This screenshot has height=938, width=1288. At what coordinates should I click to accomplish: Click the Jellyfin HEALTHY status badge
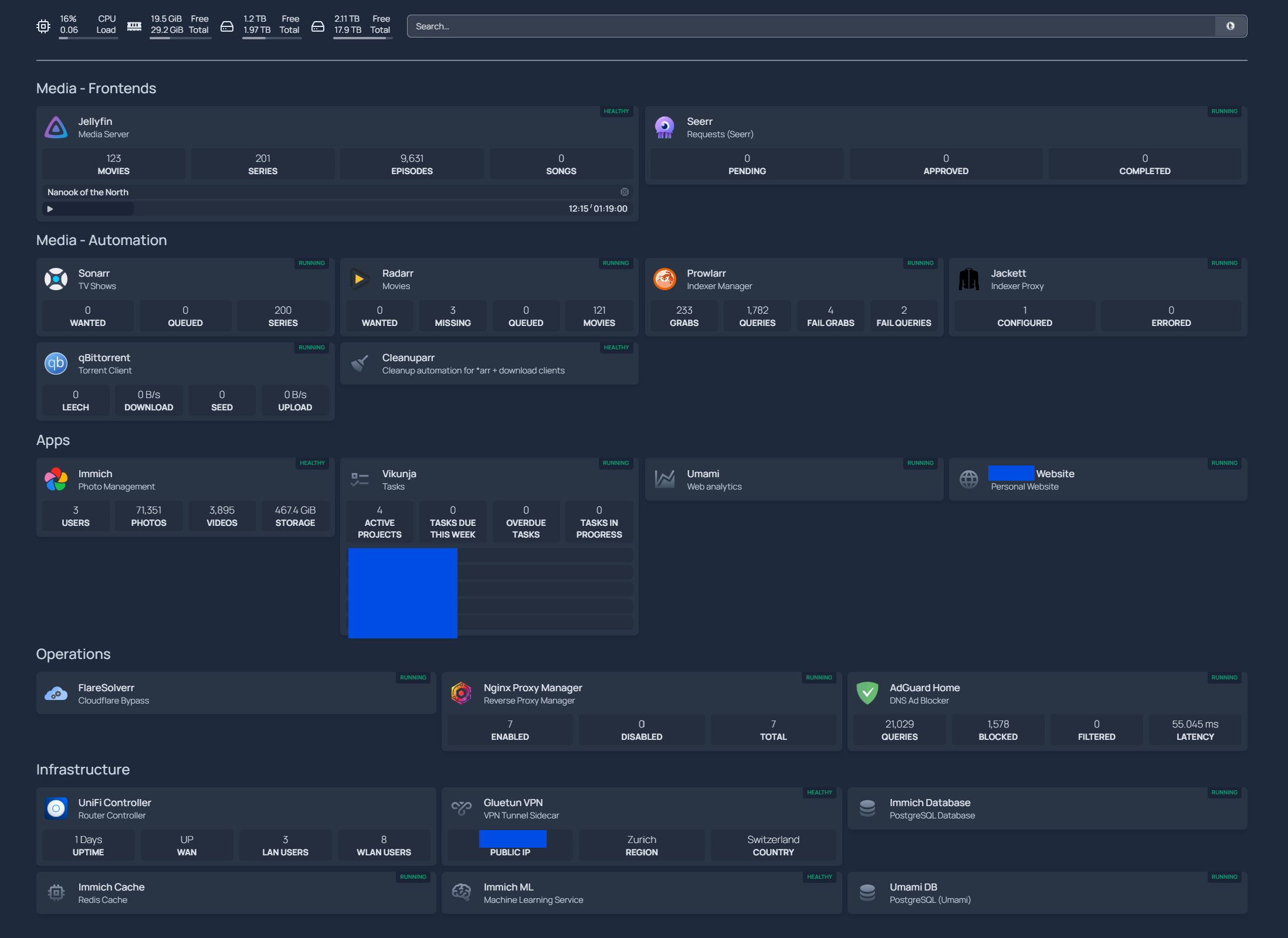(x=616, y=111)
